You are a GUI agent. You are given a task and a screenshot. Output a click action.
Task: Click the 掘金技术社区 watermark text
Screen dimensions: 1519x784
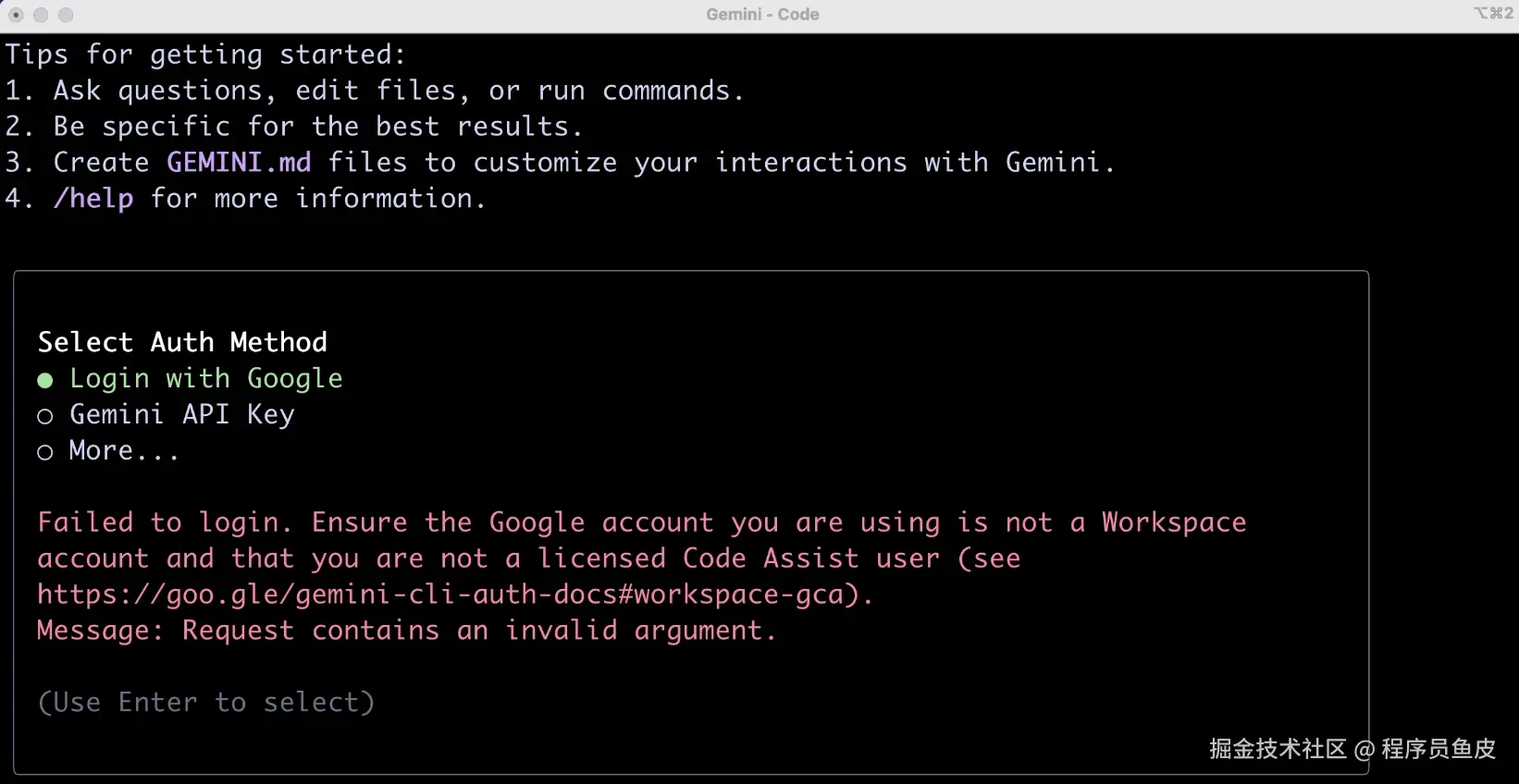pos(1277,749)
